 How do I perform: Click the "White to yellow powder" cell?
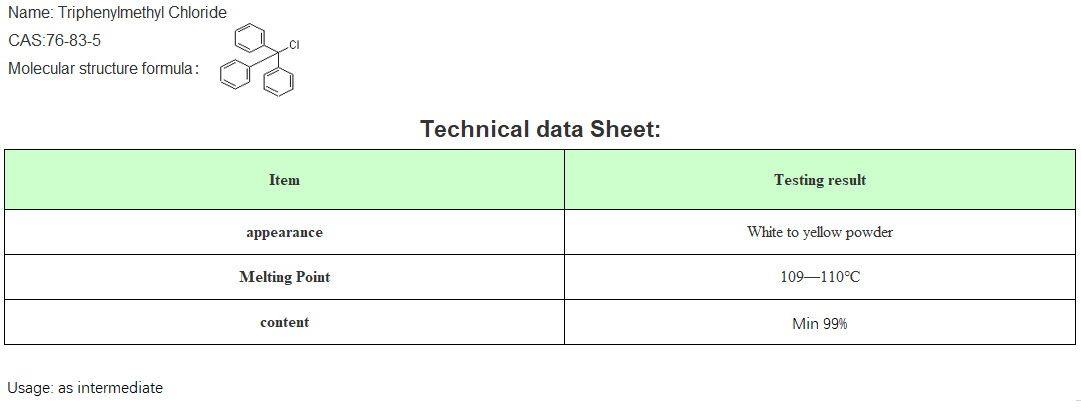(820, 232)
